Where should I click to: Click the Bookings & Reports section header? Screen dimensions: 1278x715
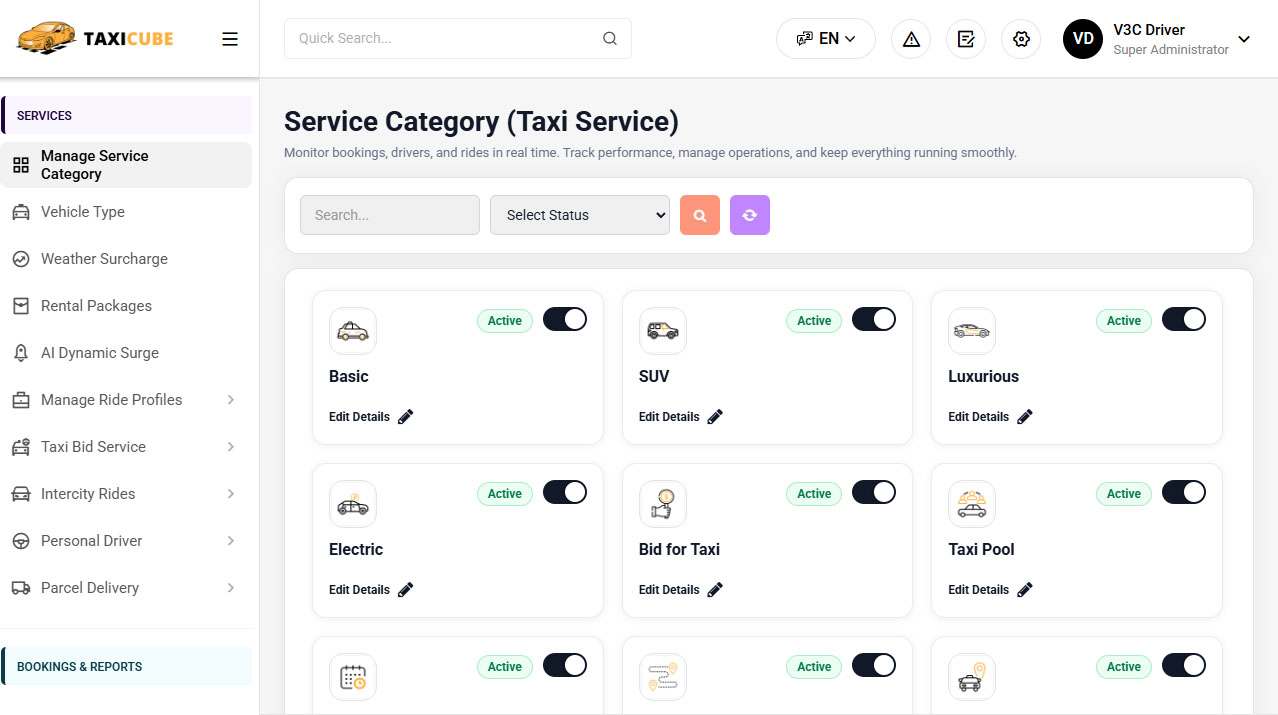[126, 666]
